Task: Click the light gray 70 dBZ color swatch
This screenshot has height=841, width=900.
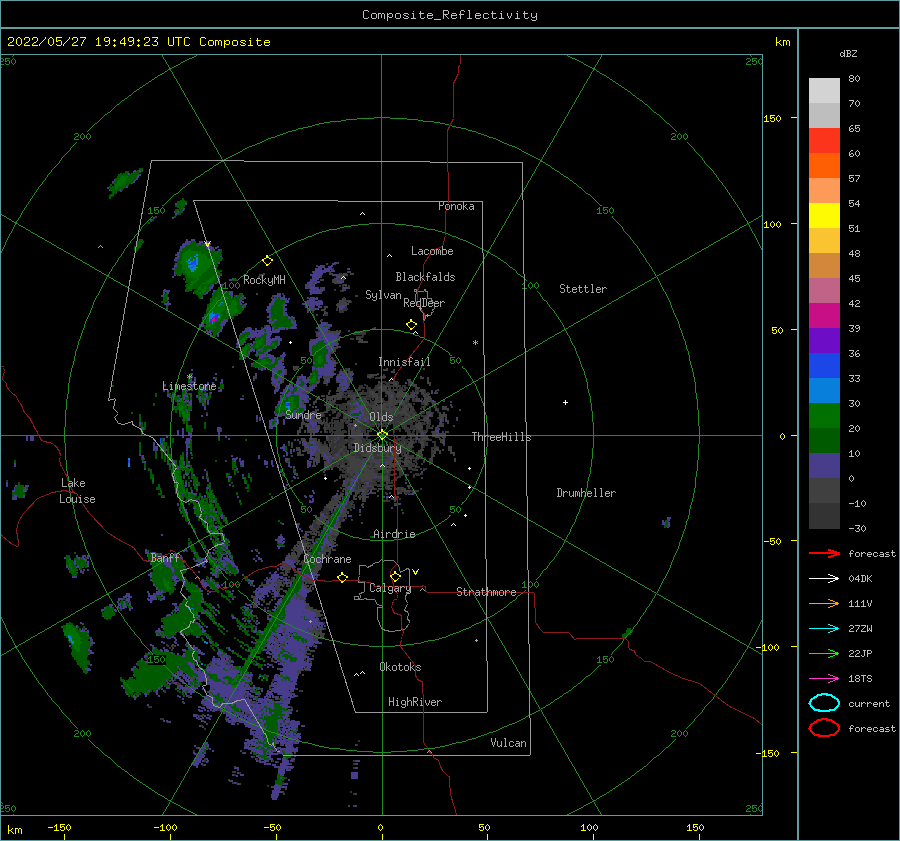Action: (824, 91)
